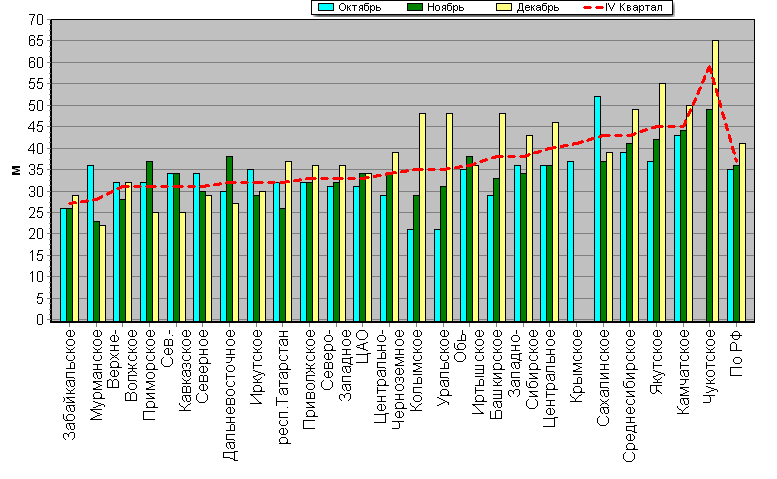Click the 'Якутское' category label

tap(657, 362)
